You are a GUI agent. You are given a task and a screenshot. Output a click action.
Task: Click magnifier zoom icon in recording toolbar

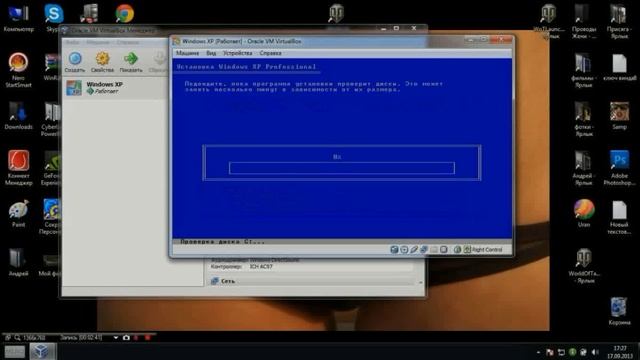coord(18,338)
